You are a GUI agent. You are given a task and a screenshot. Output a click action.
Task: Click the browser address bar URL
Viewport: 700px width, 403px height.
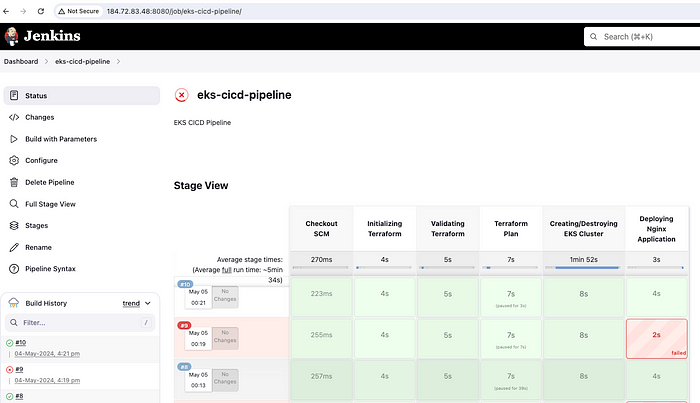coord(174,11)
